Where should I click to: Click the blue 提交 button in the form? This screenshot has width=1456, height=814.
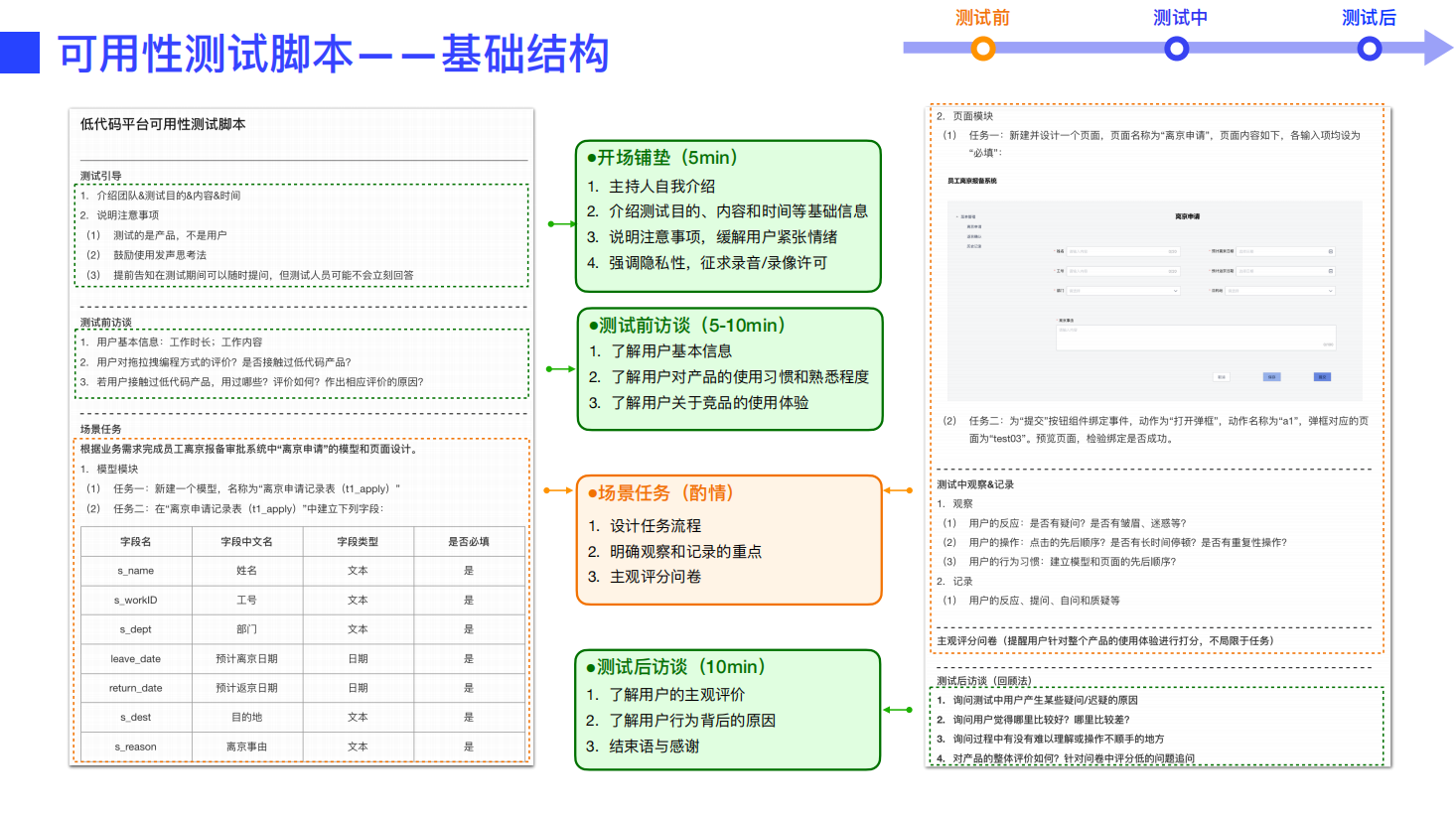pyautogui.click(x=1322, y=376)
